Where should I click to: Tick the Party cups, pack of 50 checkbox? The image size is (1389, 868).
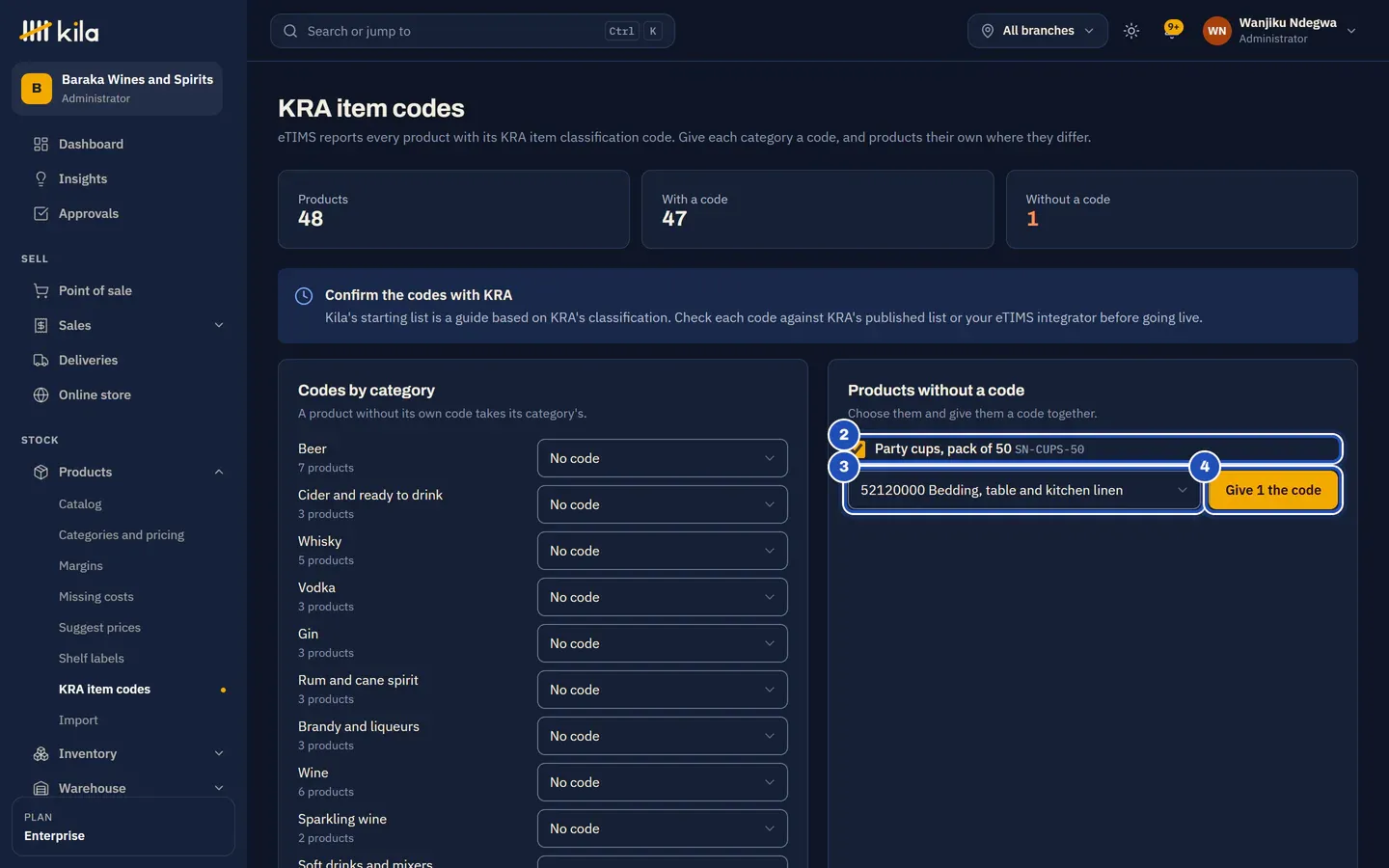tap(858, 449)
